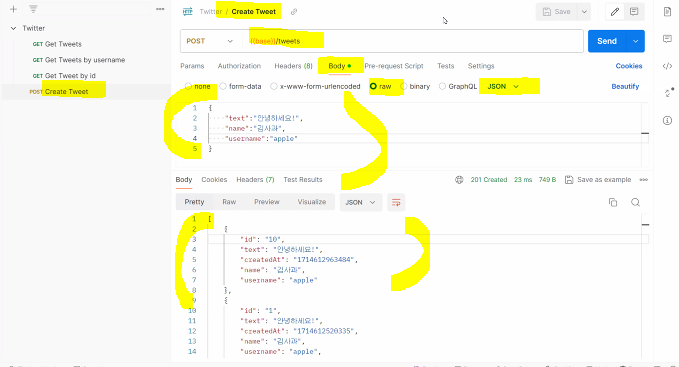This screenshot has height=367, width=679.
Task: Open the Test Results tab
Action: pyautogui.click(x=303, y=180)
